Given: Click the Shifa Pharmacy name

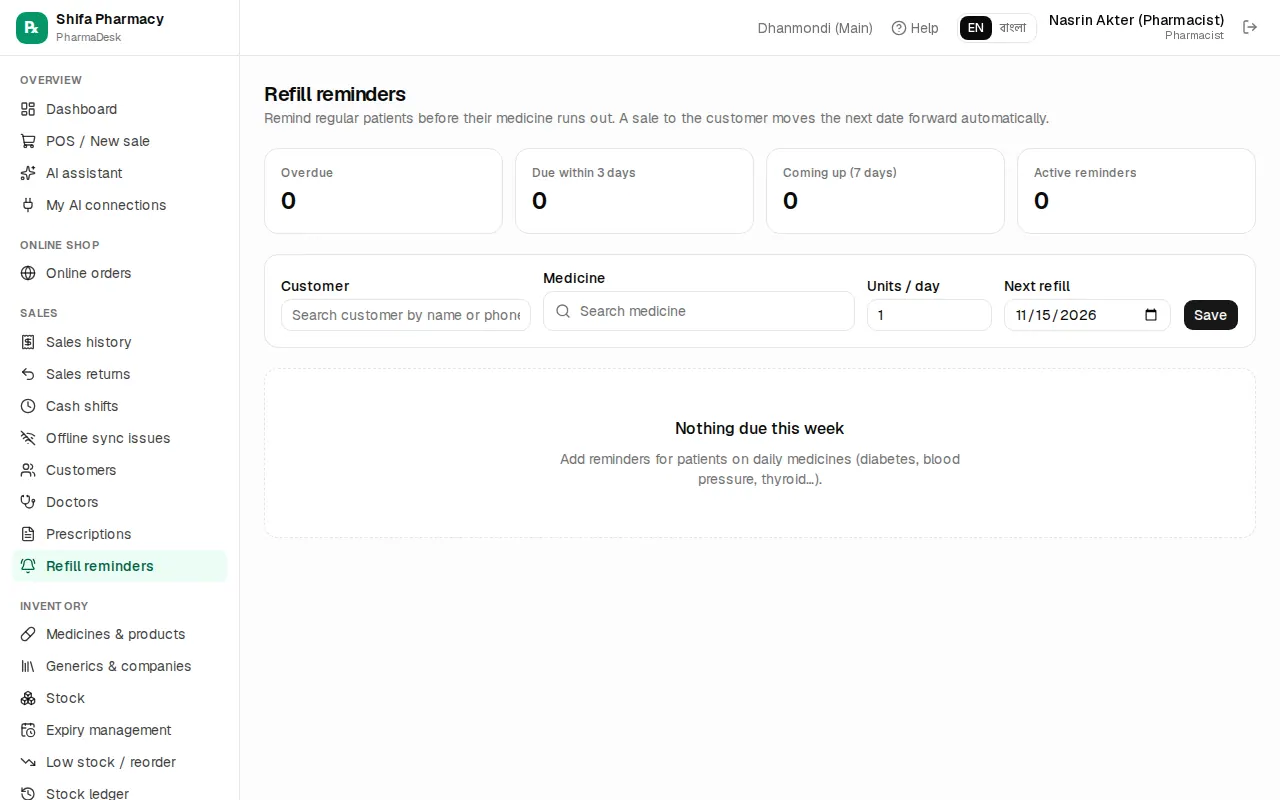Looking at the screenshot, I should pyautogui.click(x=110, y=19).
